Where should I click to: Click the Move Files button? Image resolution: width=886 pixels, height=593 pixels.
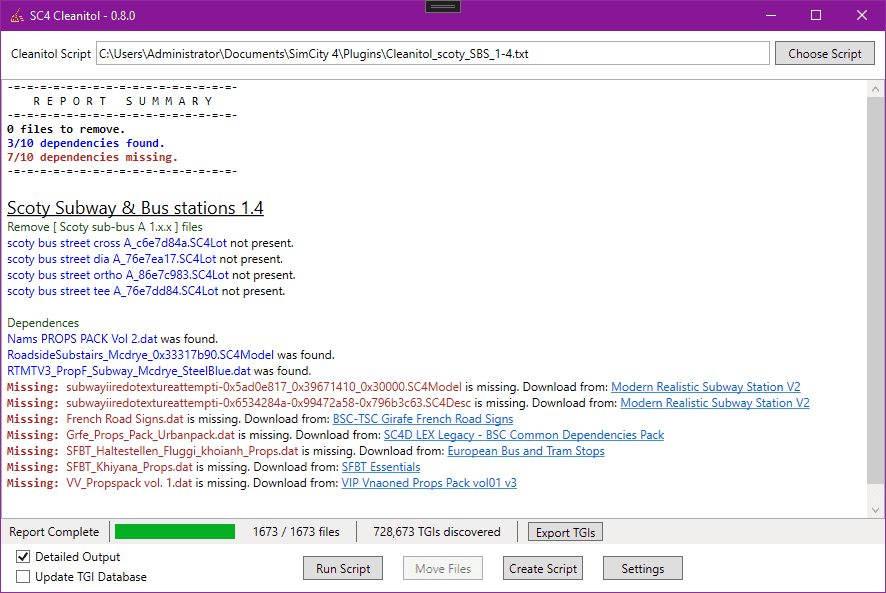tap(443, 569)
